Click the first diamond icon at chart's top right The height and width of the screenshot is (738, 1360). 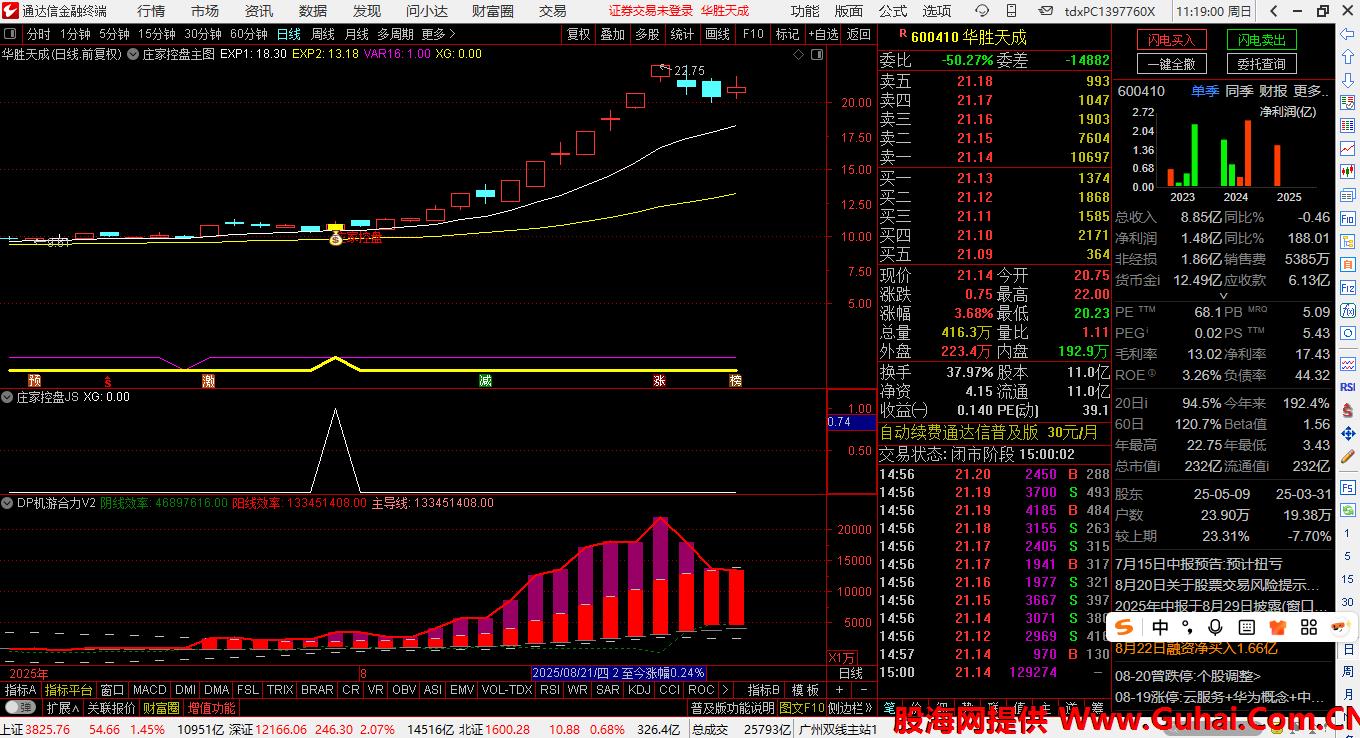[x=797, y=55]
